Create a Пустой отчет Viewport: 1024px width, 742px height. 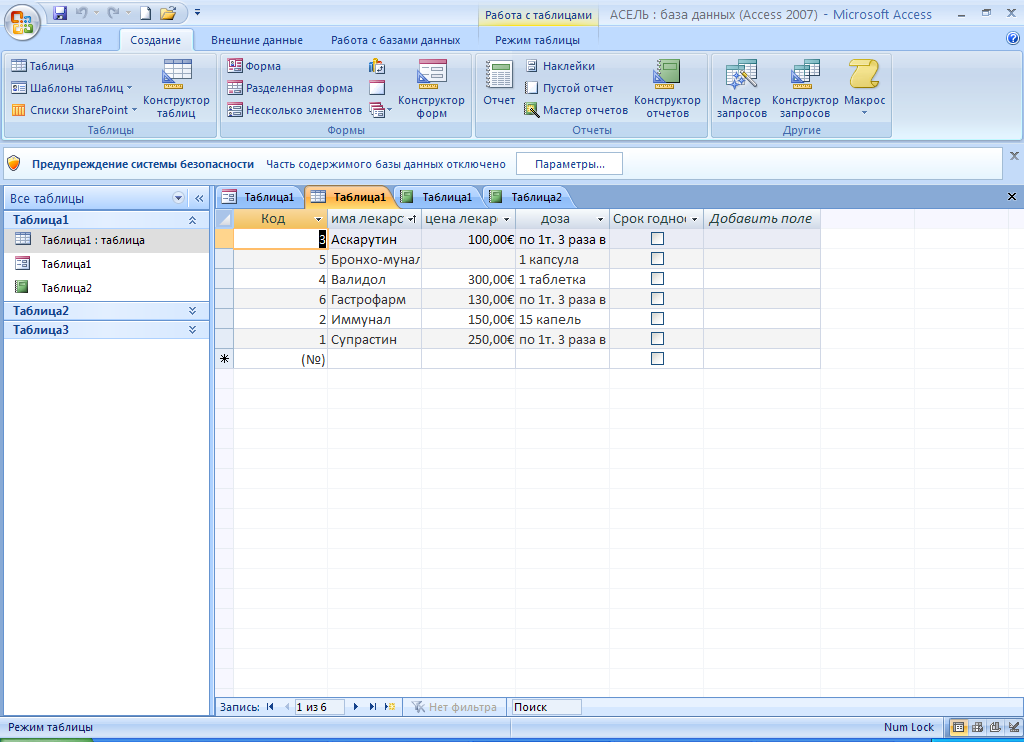[569, 88]
